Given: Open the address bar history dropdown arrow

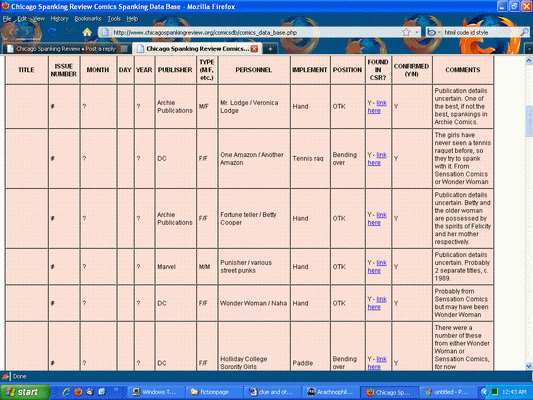Looking at the screenshot, I should click(x=417, y=32).
